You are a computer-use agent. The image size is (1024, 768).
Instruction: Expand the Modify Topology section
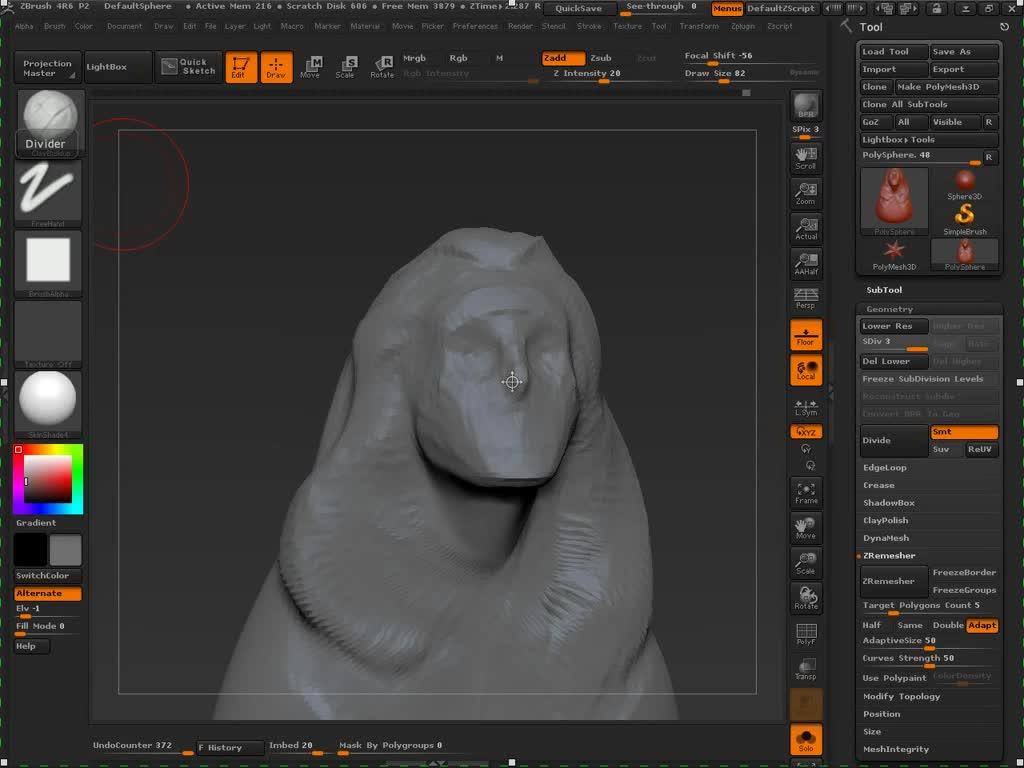tap(902, 697)
